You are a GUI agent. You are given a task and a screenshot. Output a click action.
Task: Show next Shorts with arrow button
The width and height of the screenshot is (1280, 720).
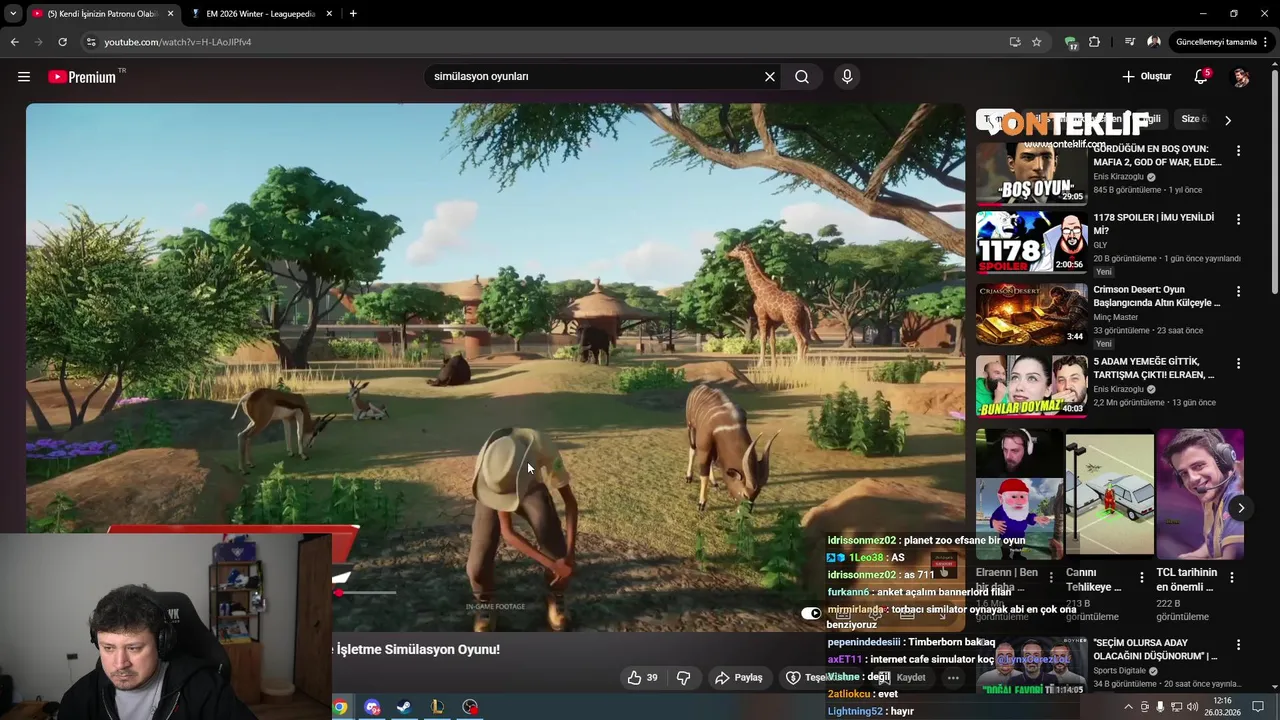(x=1241, y=508)
